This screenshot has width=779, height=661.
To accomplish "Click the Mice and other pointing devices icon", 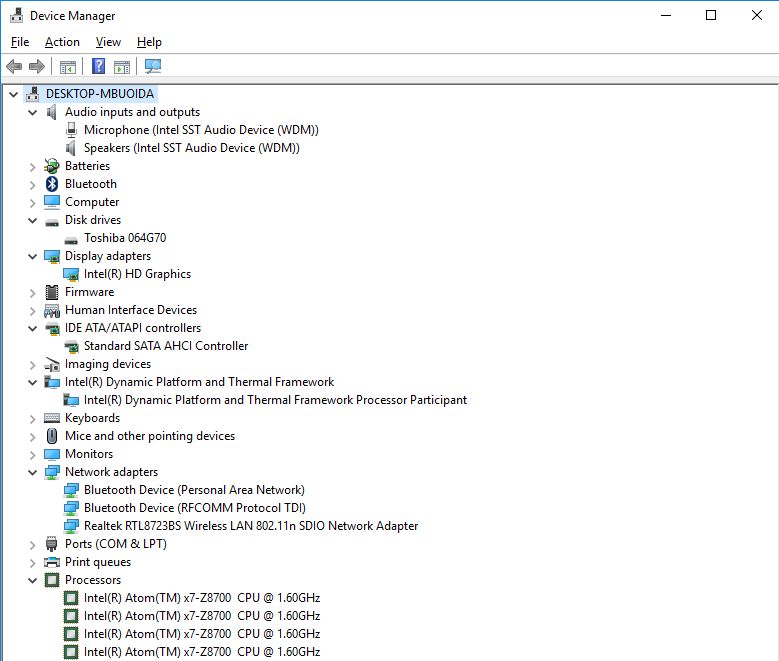I will click(52, 436).
